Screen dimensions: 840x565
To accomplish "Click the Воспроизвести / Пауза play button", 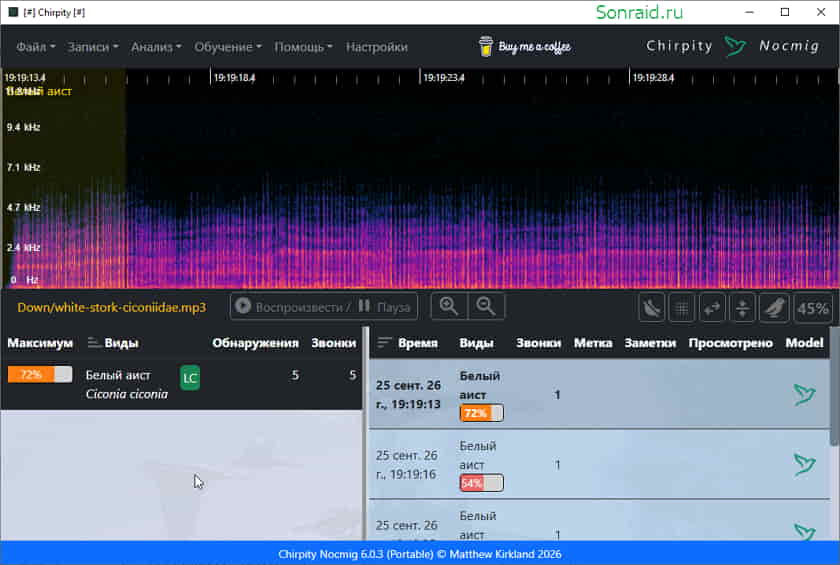I will [324, 307].
